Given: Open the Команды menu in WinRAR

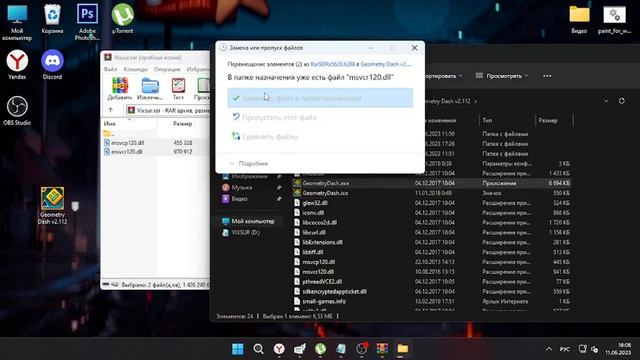Looking at the screenshot, I should click(136, 69).
